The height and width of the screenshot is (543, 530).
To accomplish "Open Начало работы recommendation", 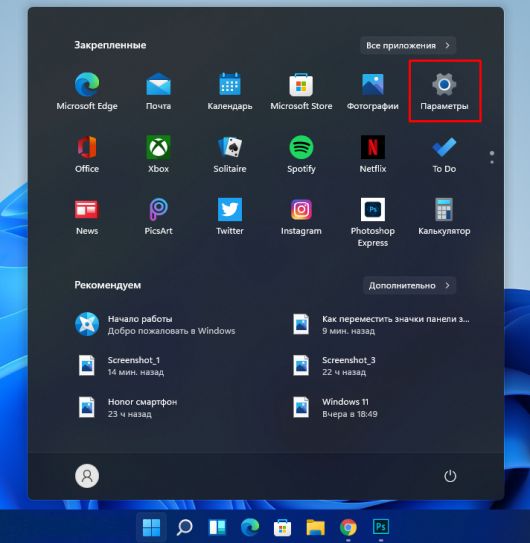I will pyautogui.click(x=156, y=324).
